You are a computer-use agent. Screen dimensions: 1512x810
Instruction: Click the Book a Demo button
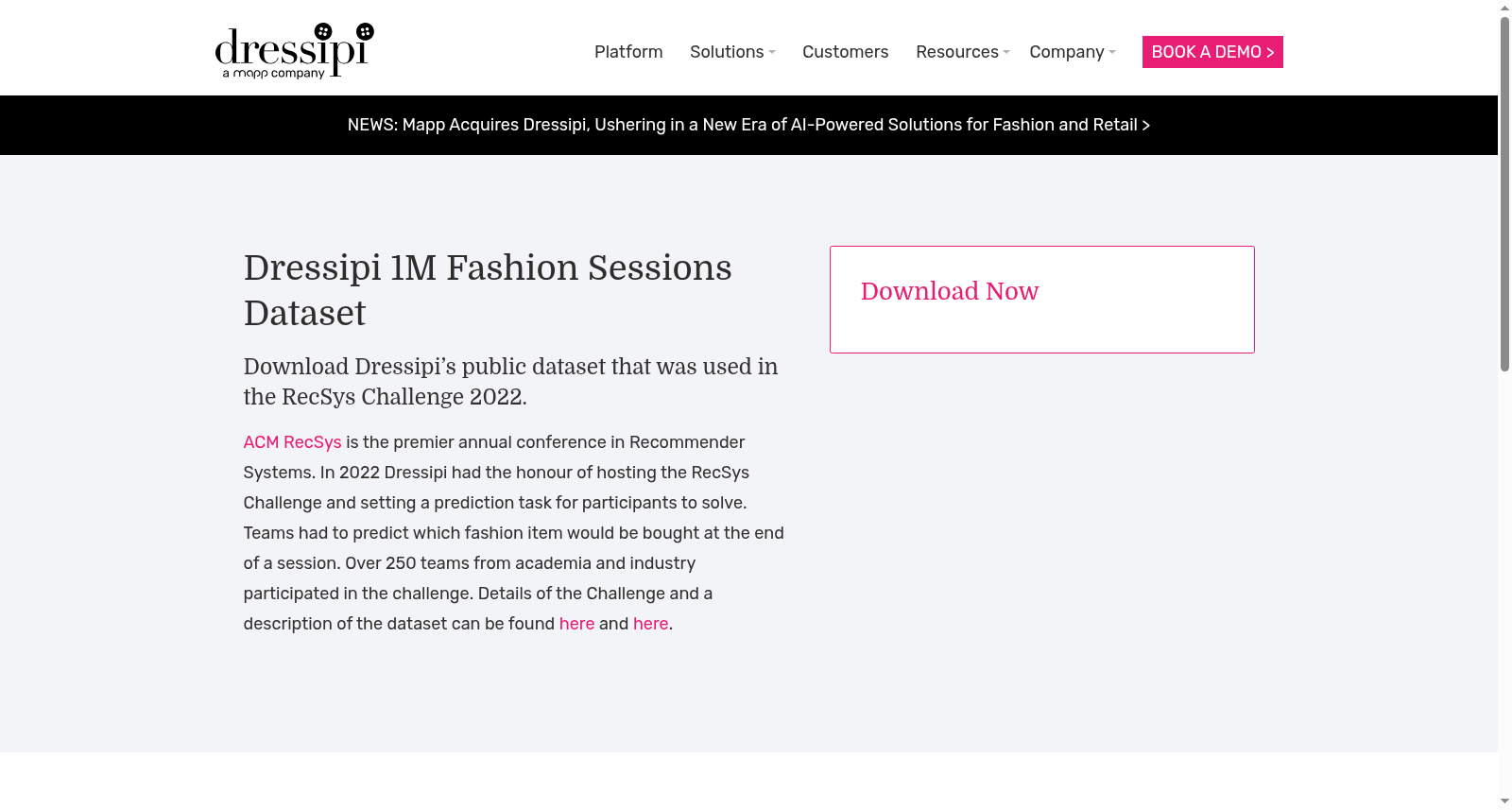1212,52
